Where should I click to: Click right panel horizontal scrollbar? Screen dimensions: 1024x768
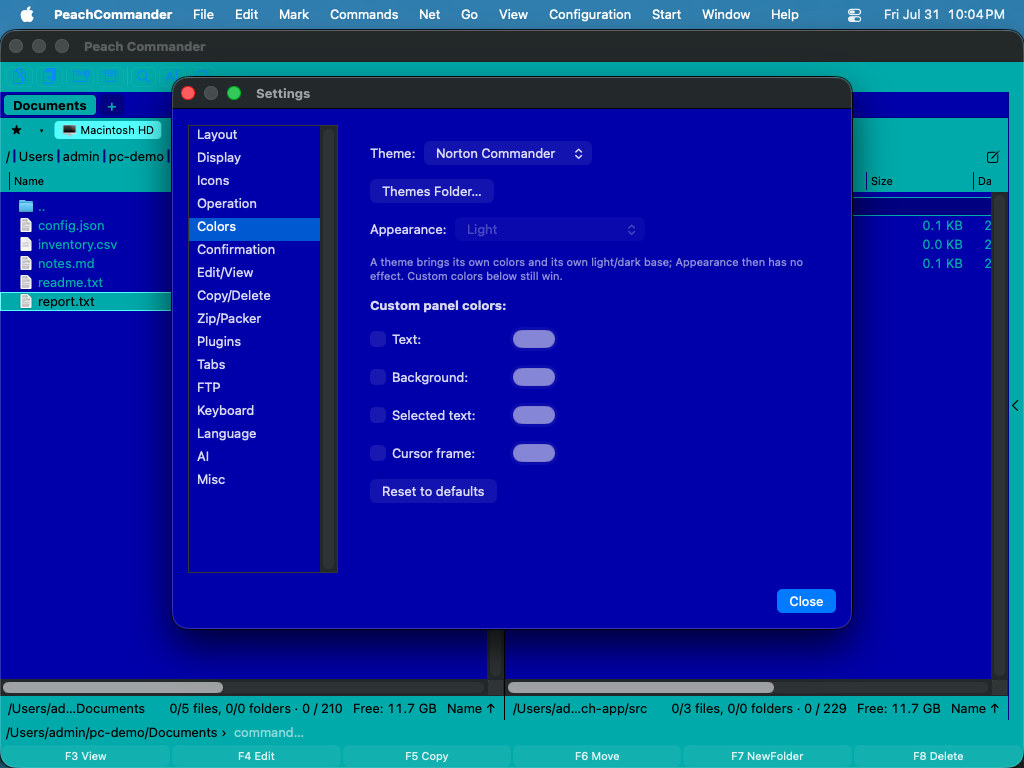pos(641,687)
